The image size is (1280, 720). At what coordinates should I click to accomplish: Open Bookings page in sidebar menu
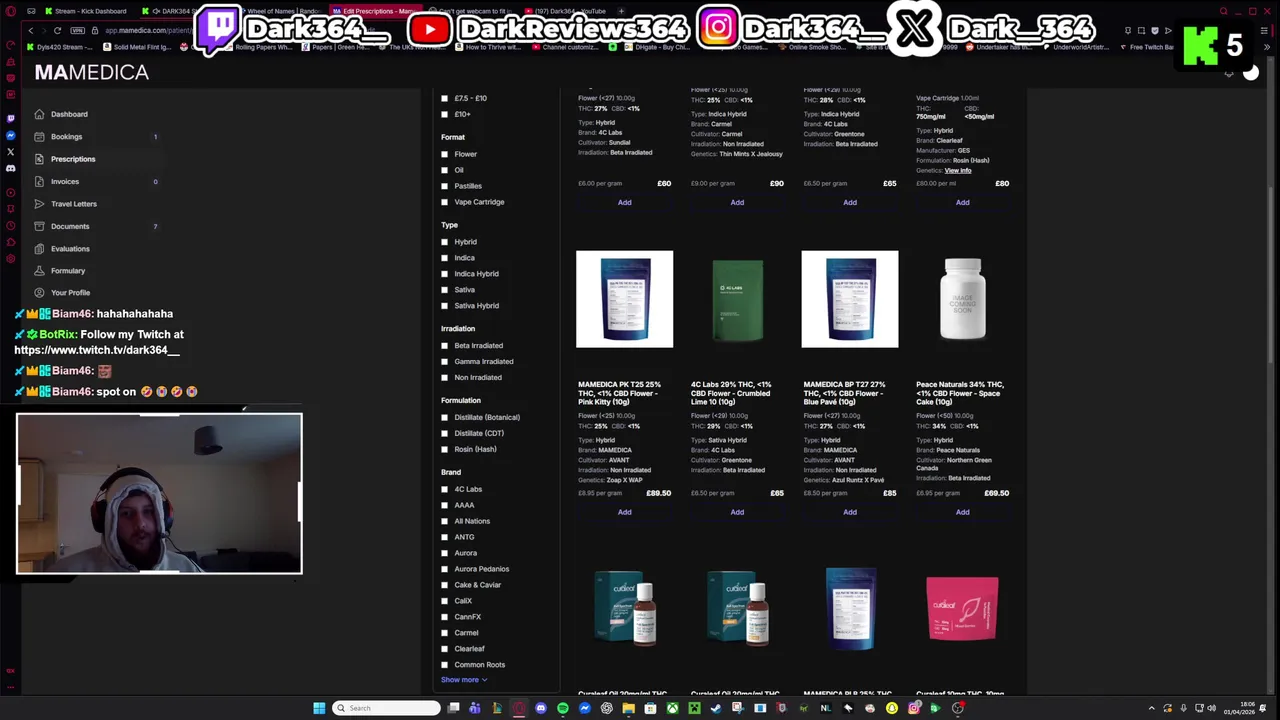[x=66, y=137]
